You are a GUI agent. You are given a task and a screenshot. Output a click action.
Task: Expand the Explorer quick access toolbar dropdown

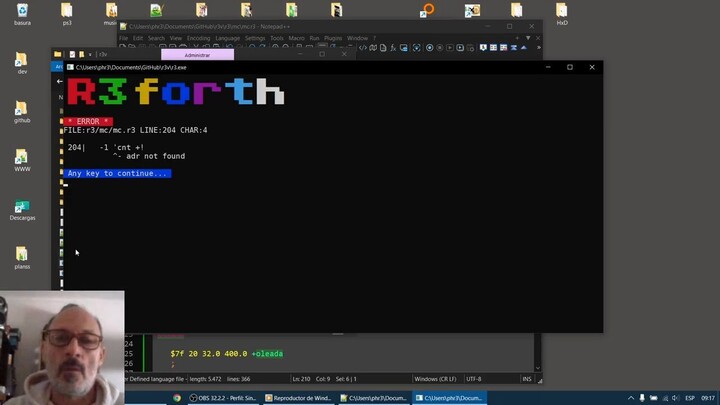coord(90,54)
